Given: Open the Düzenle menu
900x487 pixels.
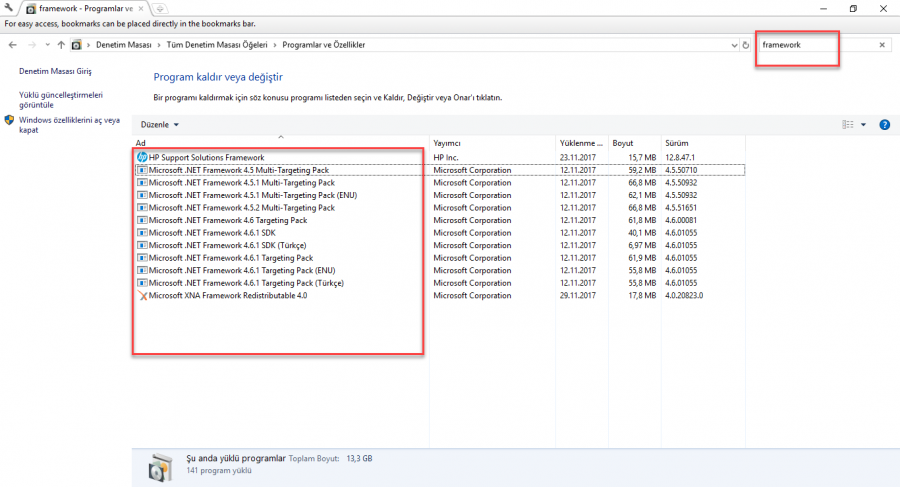Looking at the screenshot, I should tap(160, 125).
